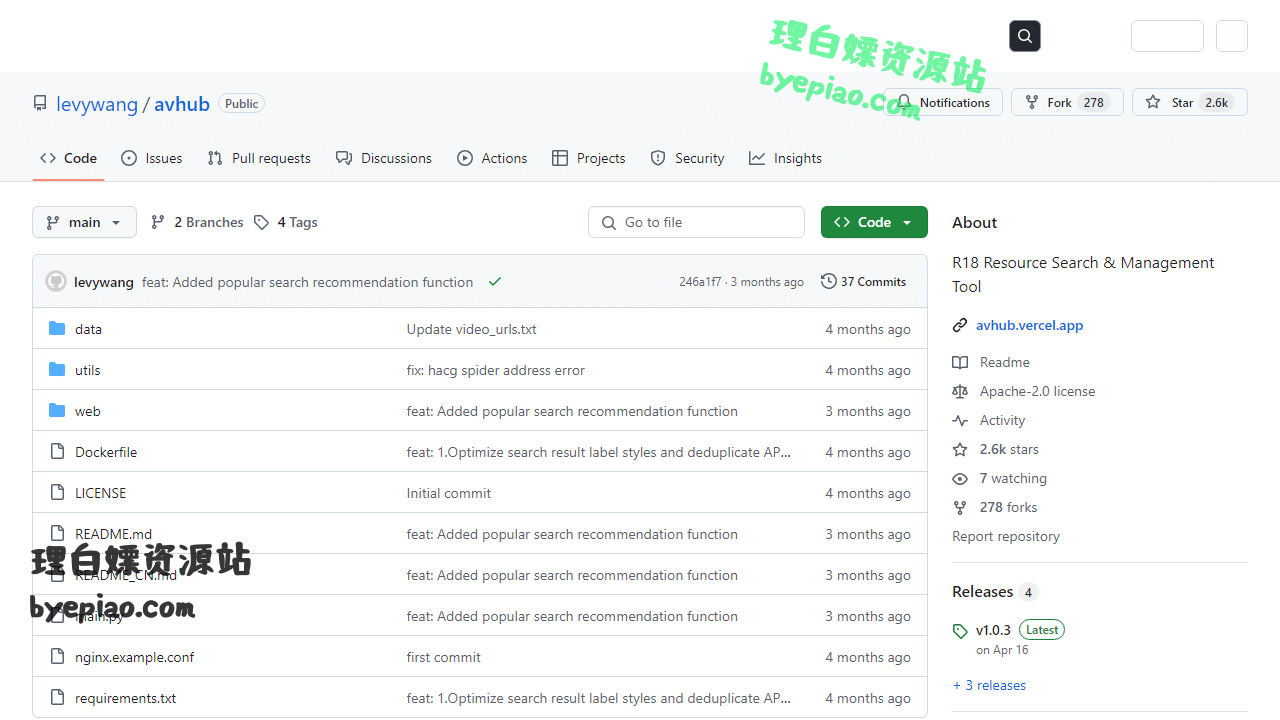
Task: Click the green commit status checkmark
Action: point(494,282)
